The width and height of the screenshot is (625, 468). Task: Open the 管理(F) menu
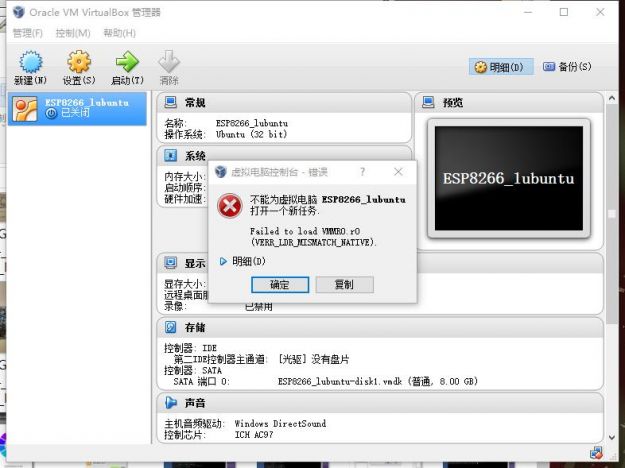click(28, 33)
